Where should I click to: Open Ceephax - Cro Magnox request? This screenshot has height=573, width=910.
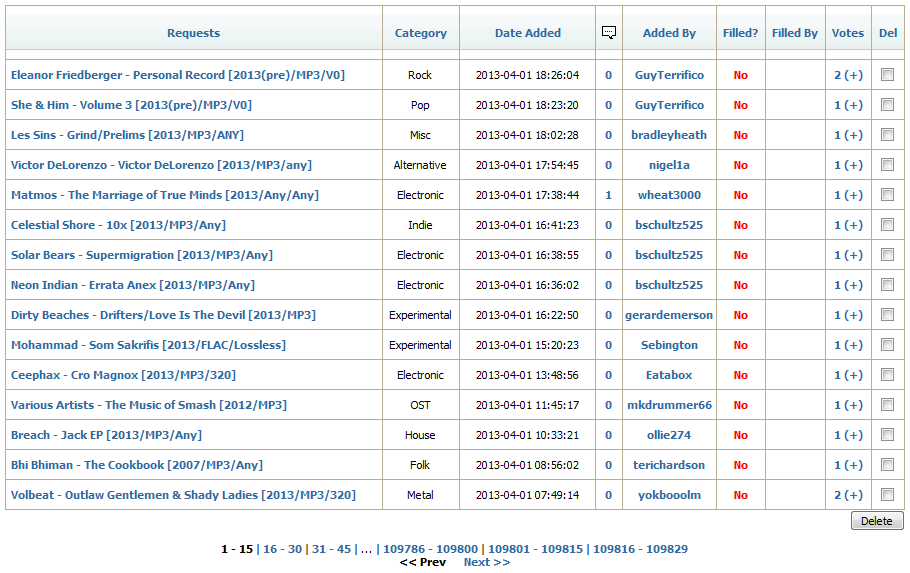123,375
